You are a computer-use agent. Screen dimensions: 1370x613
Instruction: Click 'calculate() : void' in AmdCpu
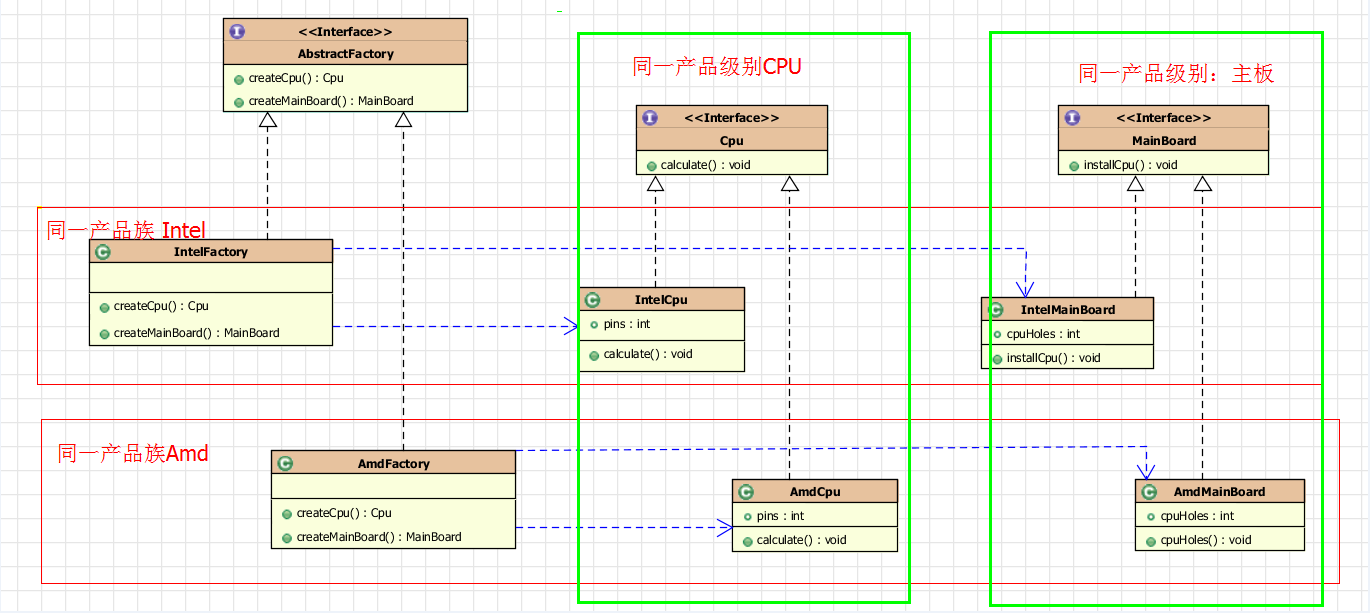pyautogui.click(x=802, y=540)
